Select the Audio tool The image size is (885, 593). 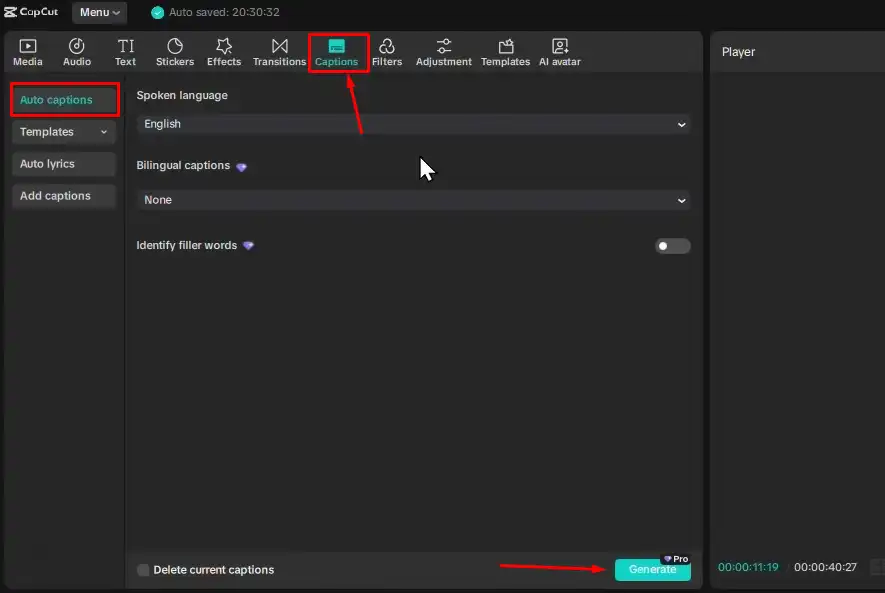click(x=76, y=51)
